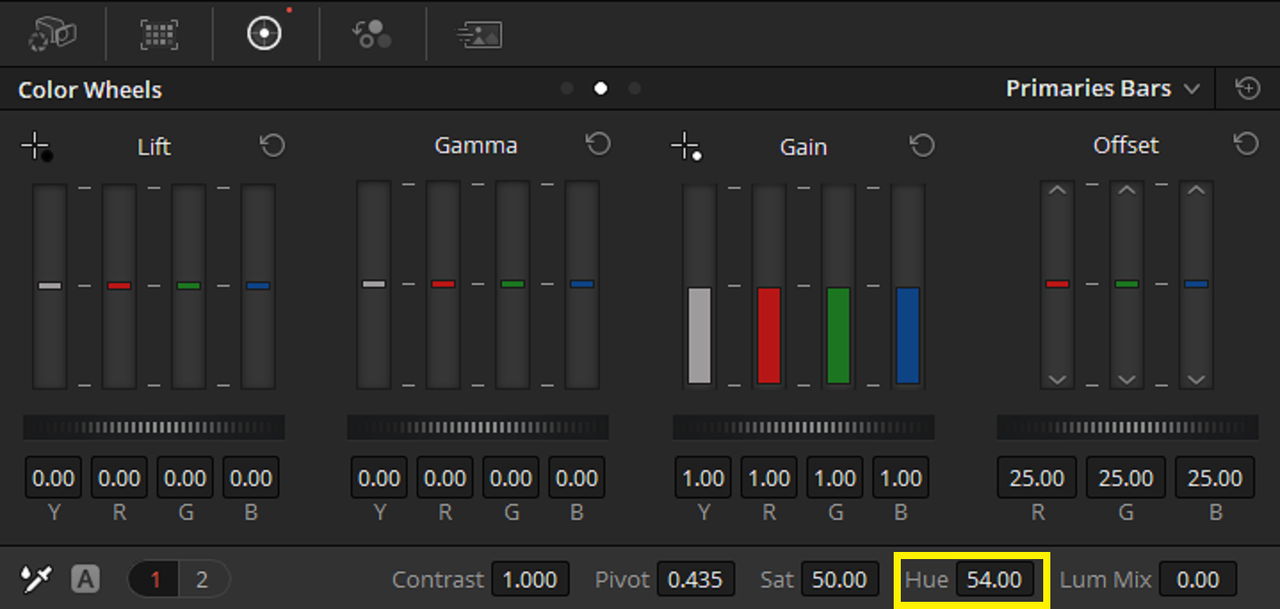Select the Sat value field
This screenshot has height=609, width=1280.
pyautogui.click(x=840, y=579)
